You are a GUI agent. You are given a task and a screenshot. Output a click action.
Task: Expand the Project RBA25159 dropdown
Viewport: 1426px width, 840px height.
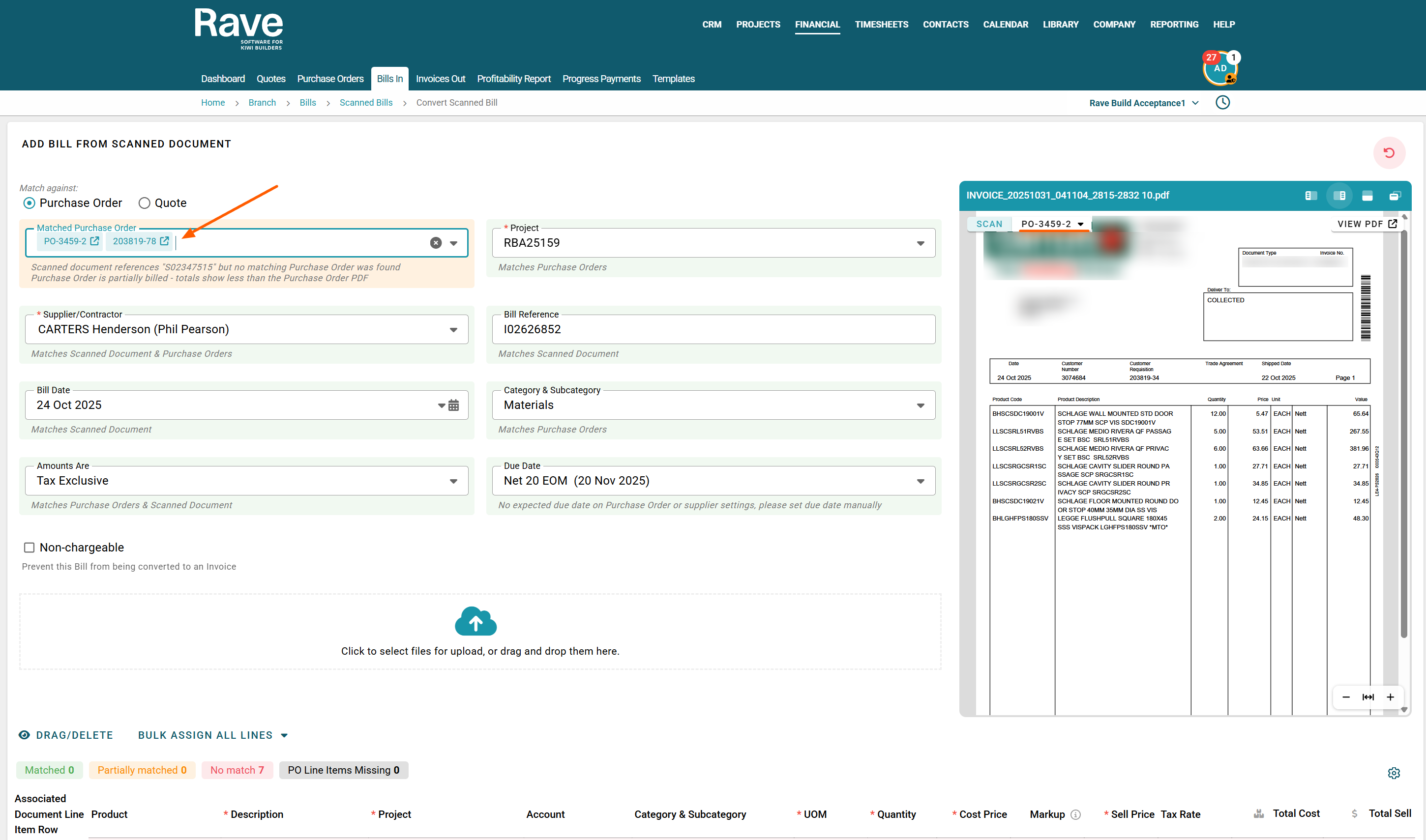921,243
